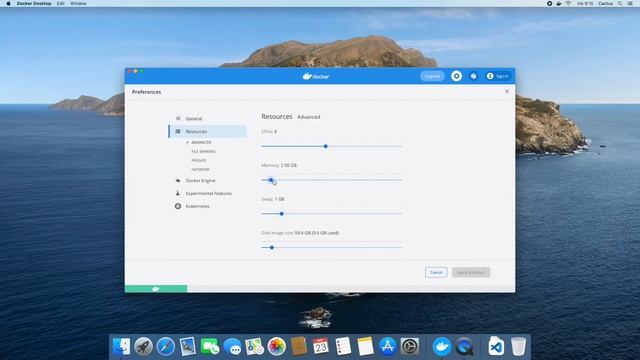Click the Upgrade button in Docker header
Screen dimensions: 640x360
(x=432, y=76)
